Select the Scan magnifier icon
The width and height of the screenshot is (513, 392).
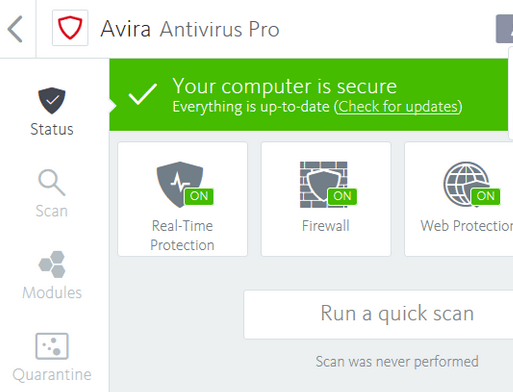[x=52, y=182]
